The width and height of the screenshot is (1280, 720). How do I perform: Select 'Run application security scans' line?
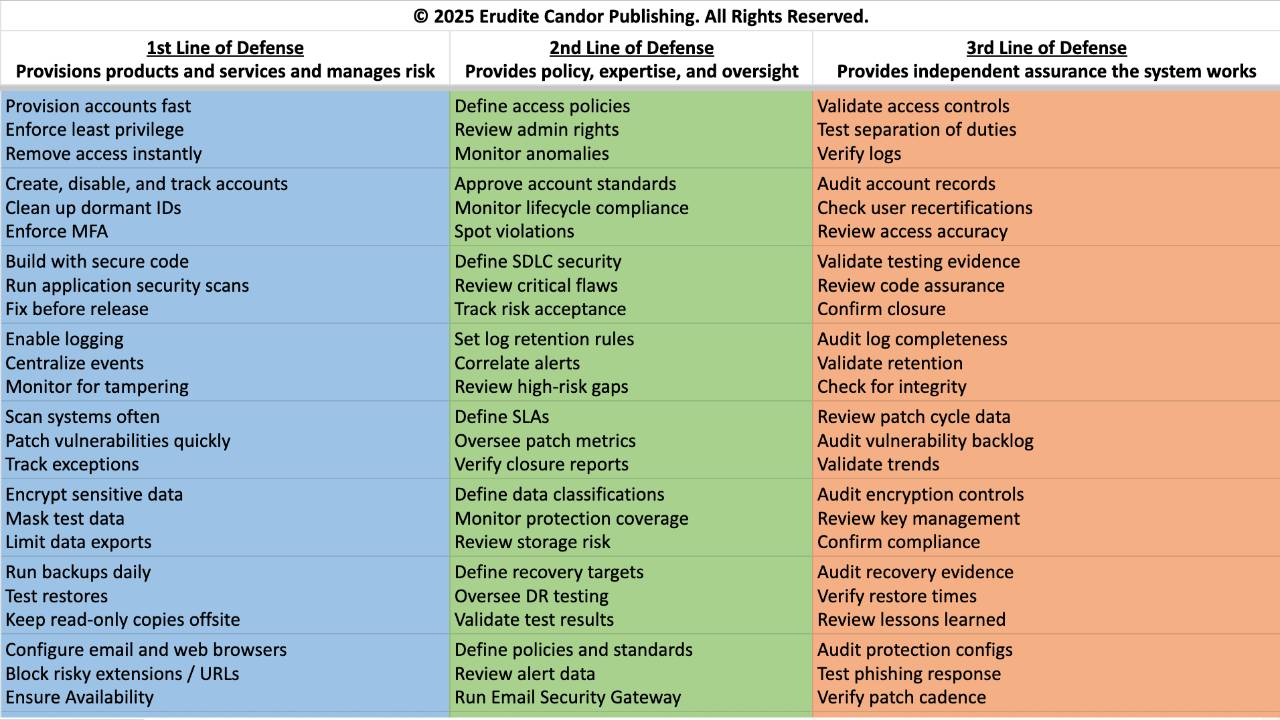(x=127, y=285)
